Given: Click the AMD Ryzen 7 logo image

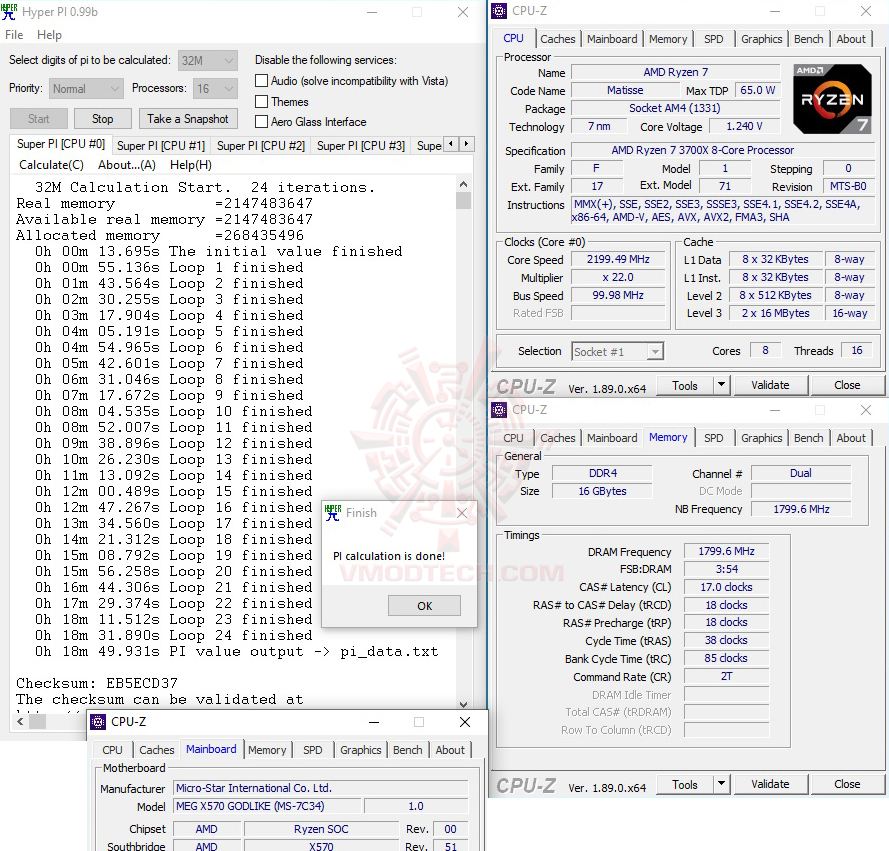Looking at the screenshot, I should pos(832,99).
